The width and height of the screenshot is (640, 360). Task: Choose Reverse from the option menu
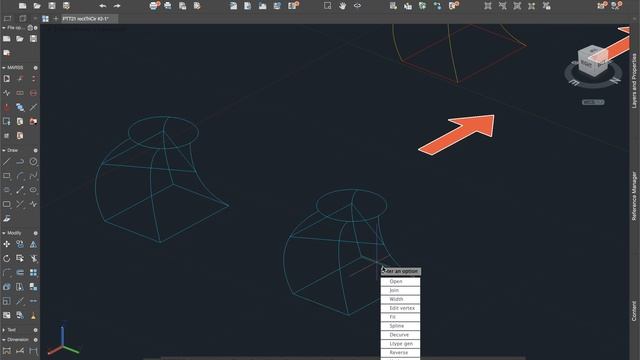tap(400, 352)
